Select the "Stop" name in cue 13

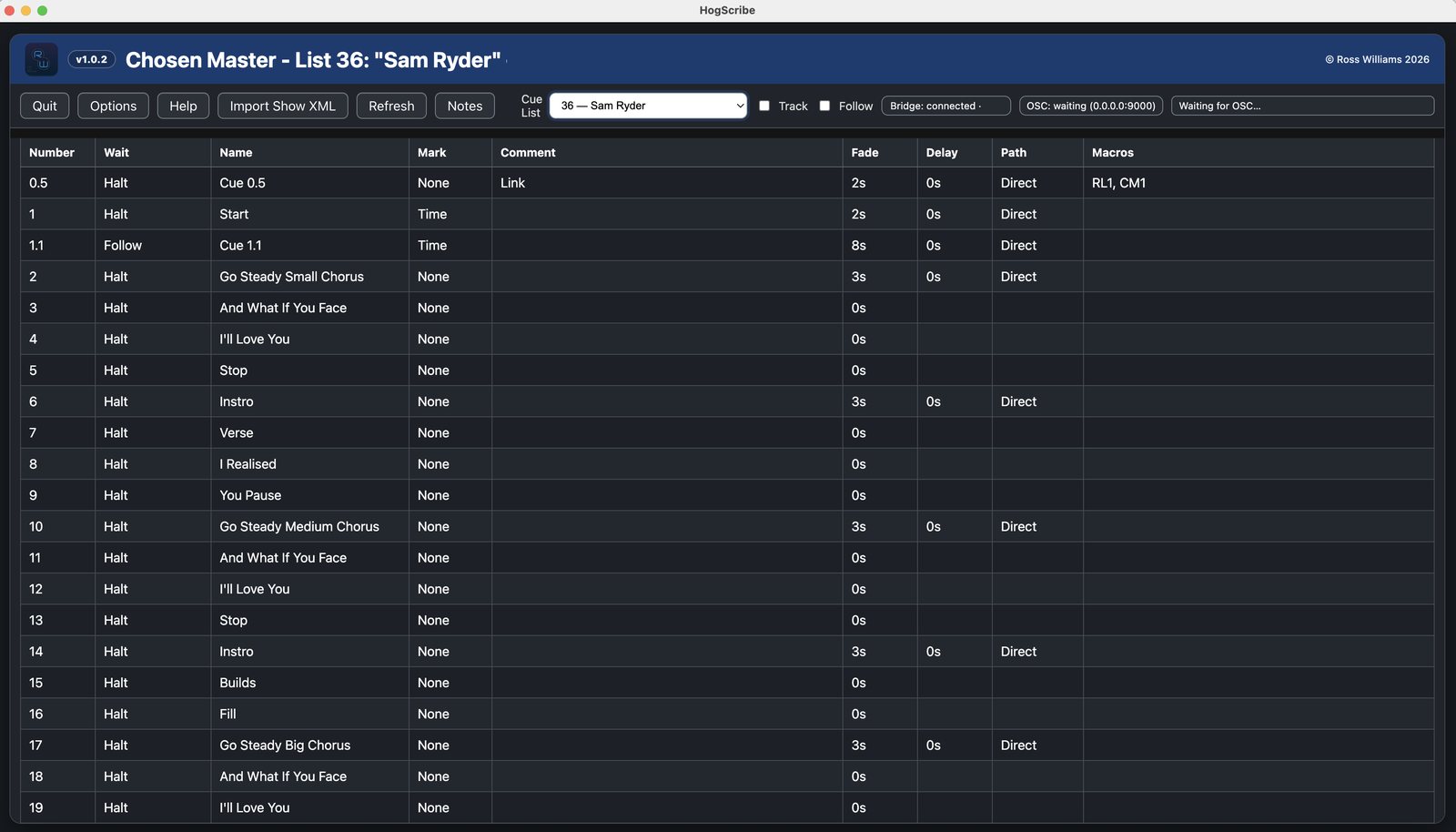coord(233,621)
